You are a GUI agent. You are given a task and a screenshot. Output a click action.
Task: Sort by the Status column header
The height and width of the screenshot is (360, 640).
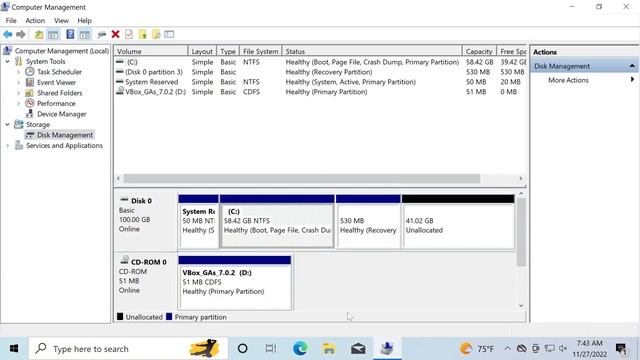pyautogui.click(x=371, y=51)
